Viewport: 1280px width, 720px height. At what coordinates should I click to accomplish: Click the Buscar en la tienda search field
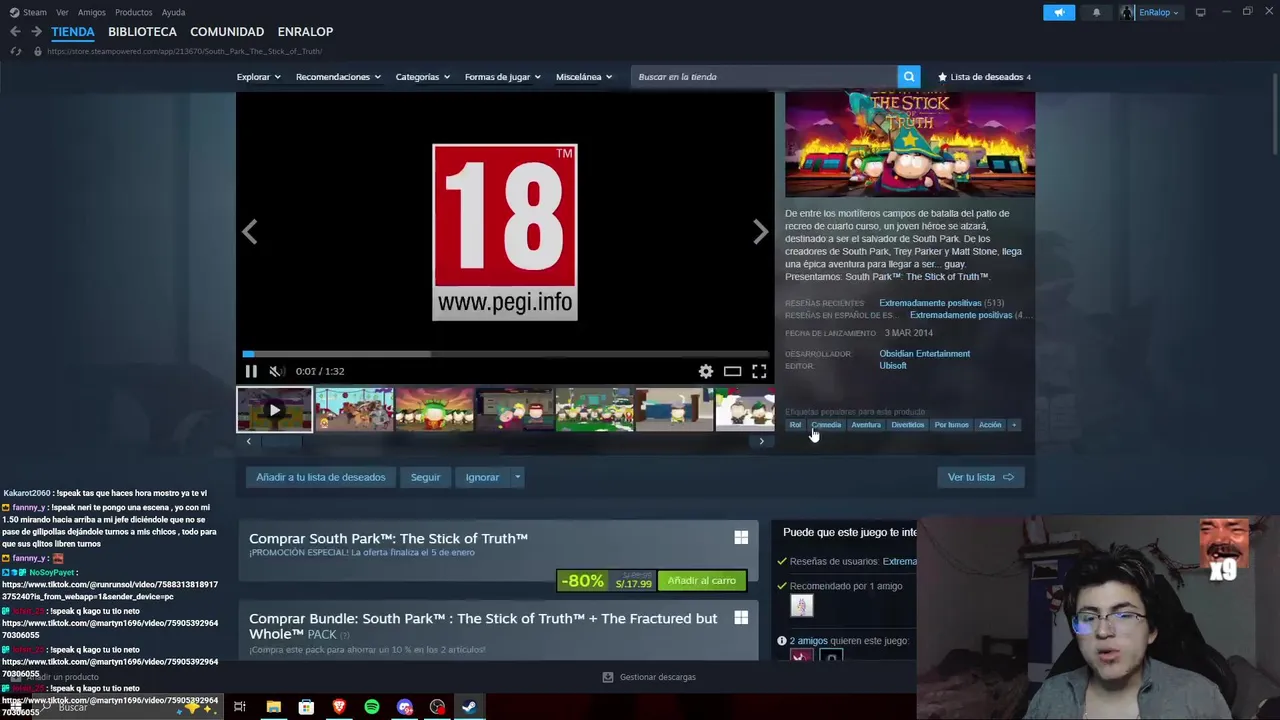pos(765,77)
